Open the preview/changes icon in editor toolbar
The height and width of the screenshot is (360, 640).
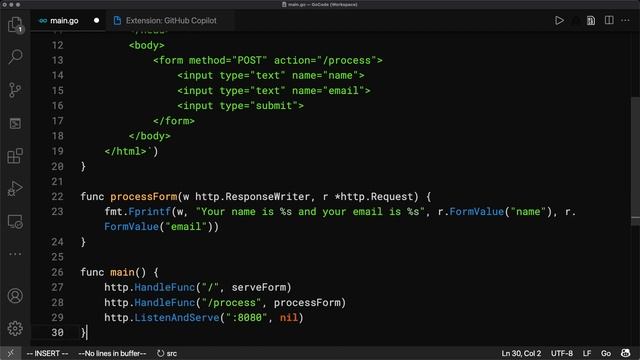(x=591, y=20)
